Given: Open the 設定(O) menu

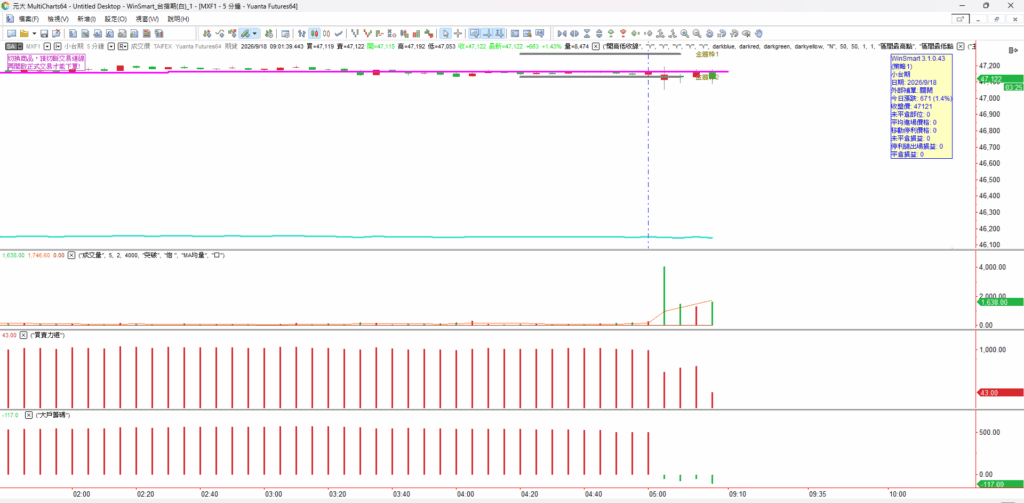Looking at the screenshot, I should [116, 19].
